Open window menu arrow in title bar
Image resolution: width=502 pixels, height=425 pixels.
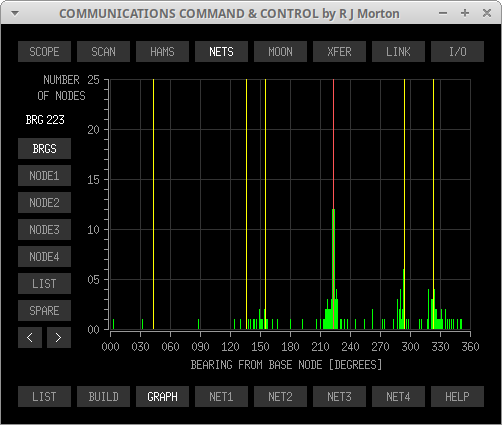(x=15, y=14)
